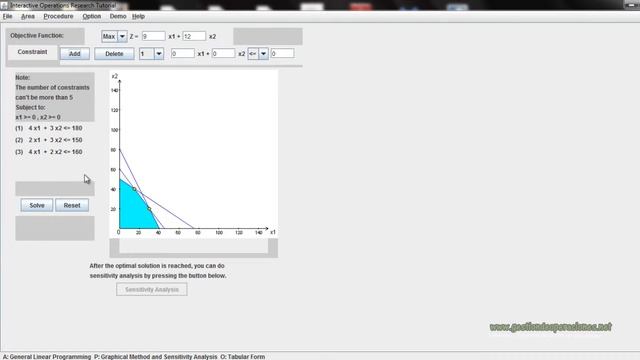Screen dimensions: 640x360
Task: Expand the inequality sign dropdown
Action: (x=263, y=53)
